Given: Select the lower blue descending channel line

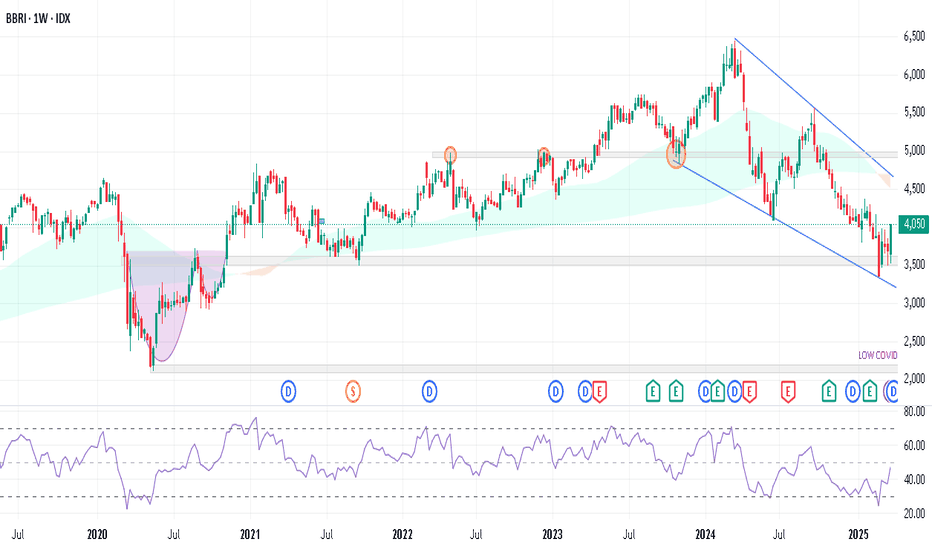Looking at the screenshot, I should point(785,226).
